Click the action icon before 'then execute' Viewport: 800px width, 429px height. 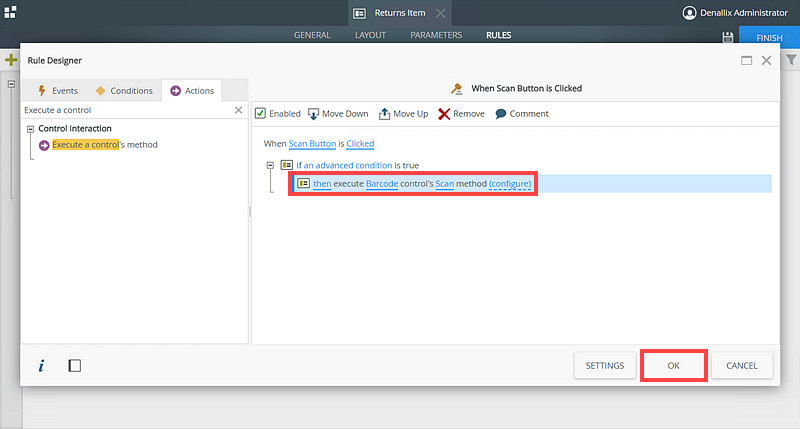[x=304, y=183]
